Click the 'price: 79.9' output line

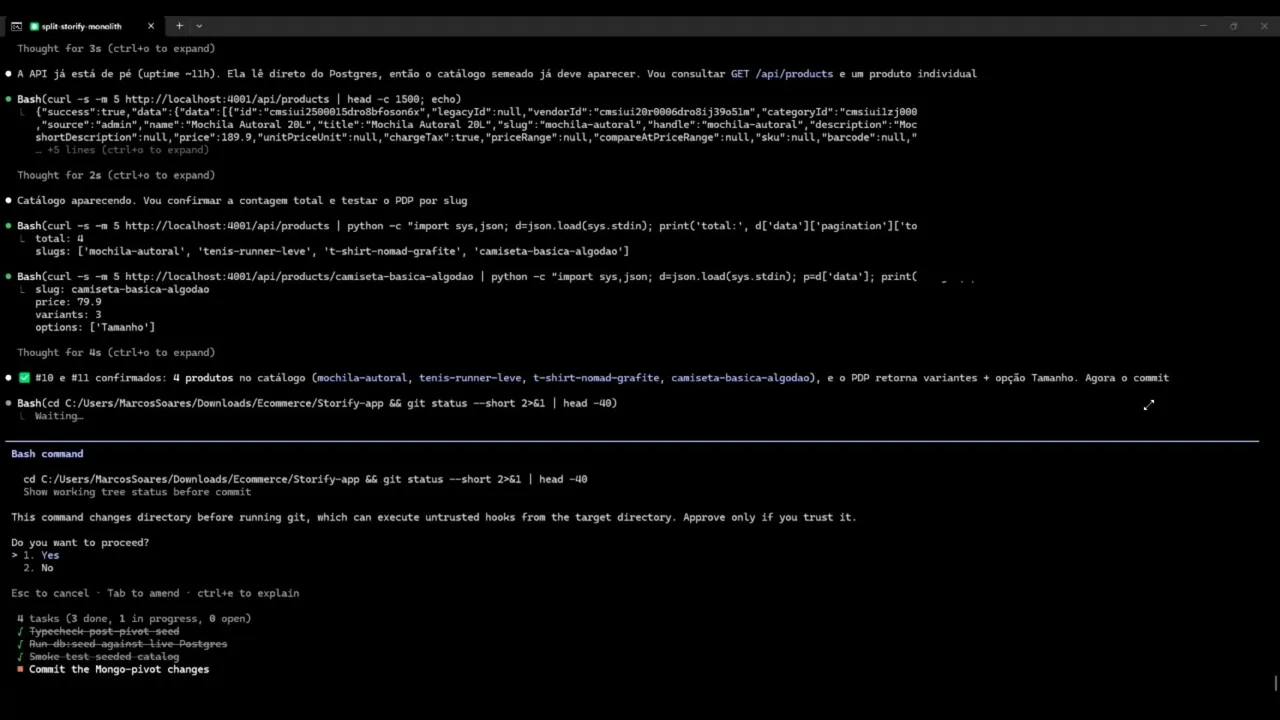68,302
